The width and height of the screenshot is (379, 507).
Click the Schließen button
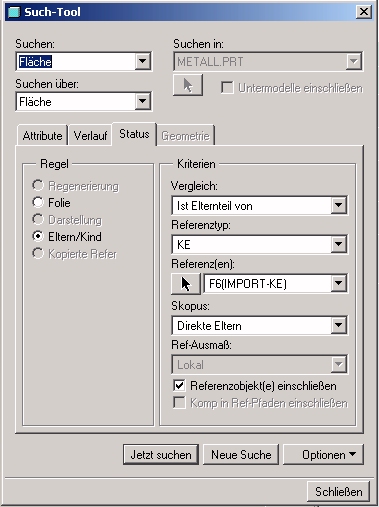coord(338,492)
